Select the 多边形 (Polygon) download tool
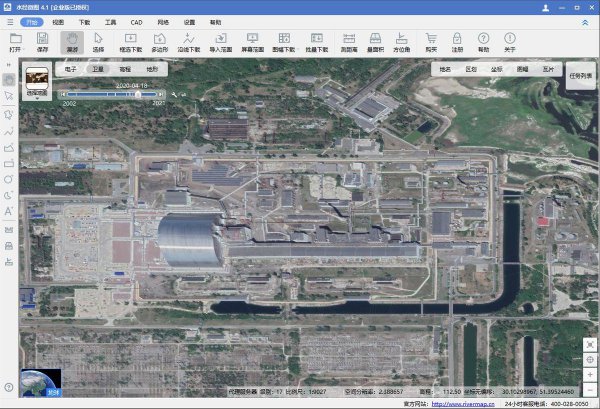The height and width of the screenshot is (409, 600). (x=160, y=41)
